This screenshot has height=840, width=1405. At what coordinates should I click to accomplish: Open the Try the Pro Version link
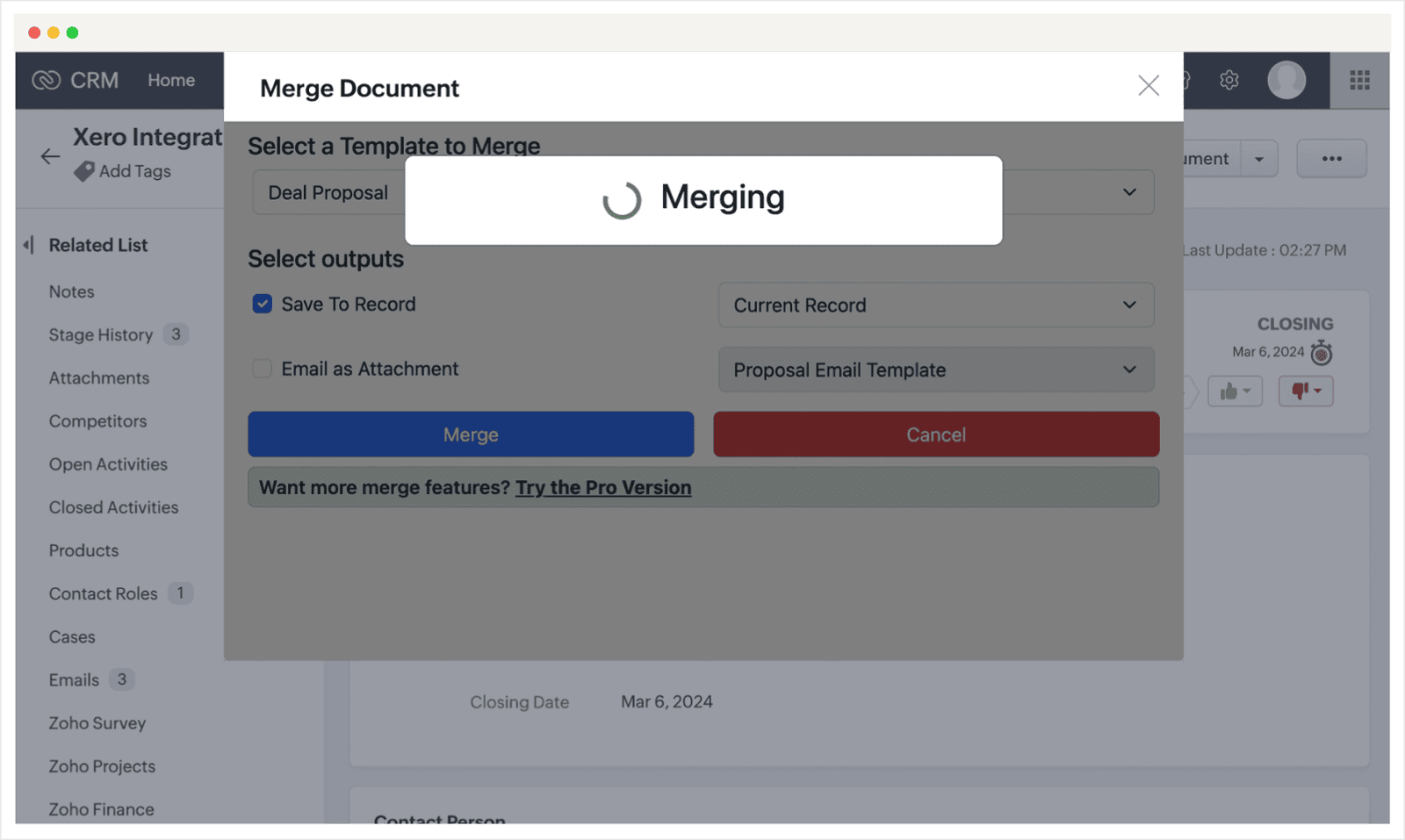click(603, 487)
